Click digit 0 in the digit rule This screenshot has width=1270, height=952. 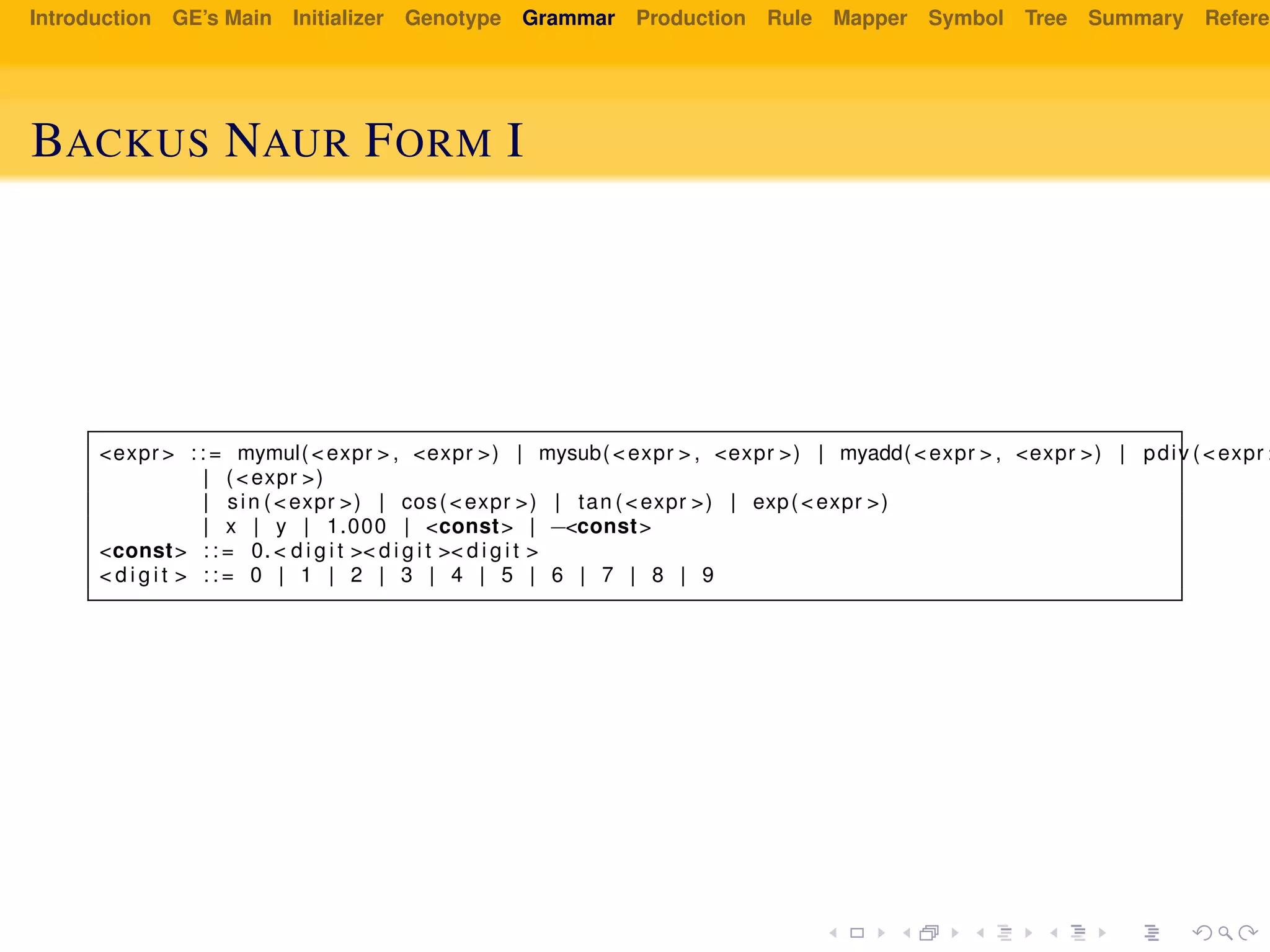256,575
